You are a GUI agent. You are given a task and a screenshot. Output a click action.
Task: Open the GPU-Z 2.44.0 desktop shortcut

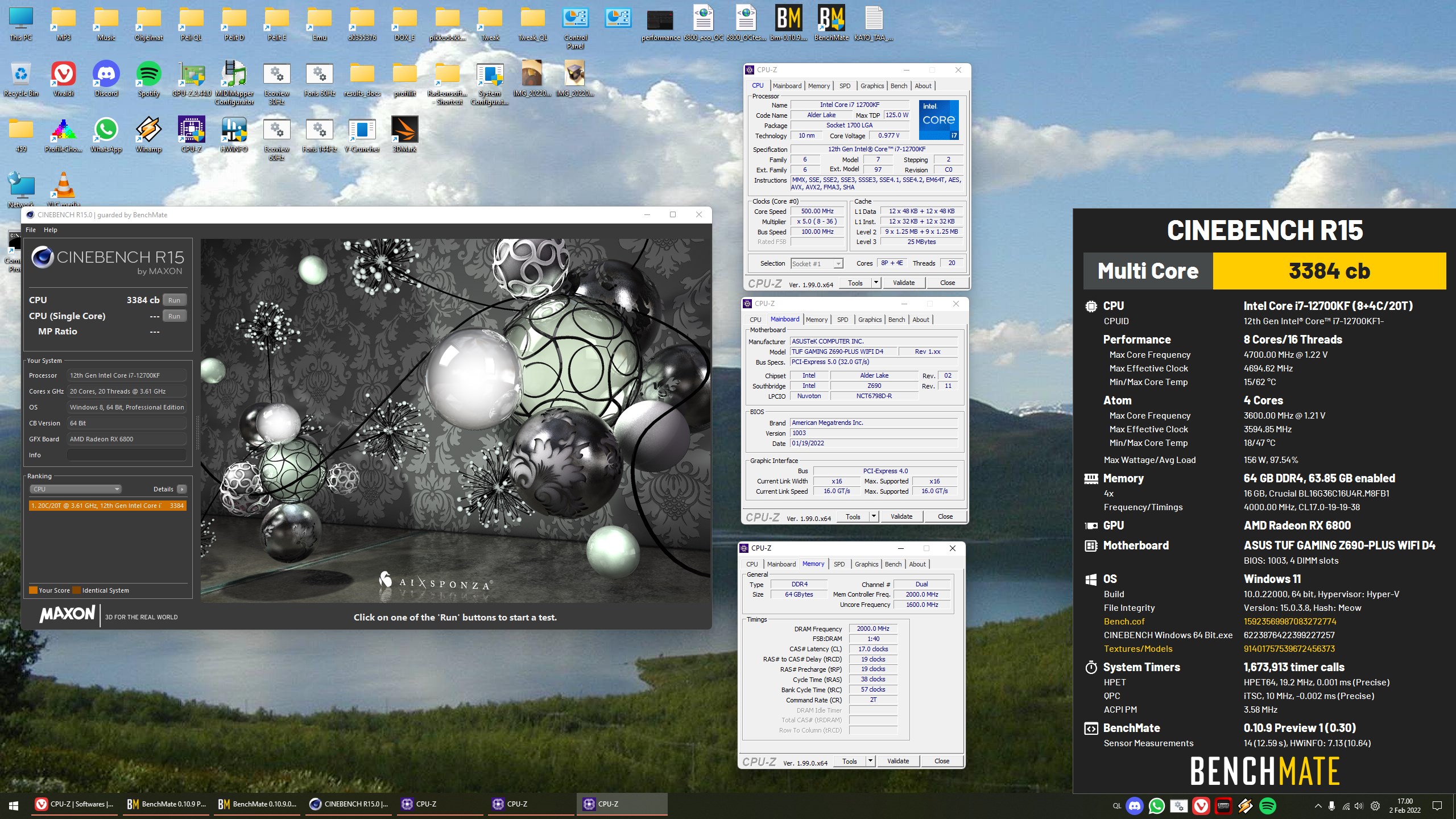click(191, 79)
